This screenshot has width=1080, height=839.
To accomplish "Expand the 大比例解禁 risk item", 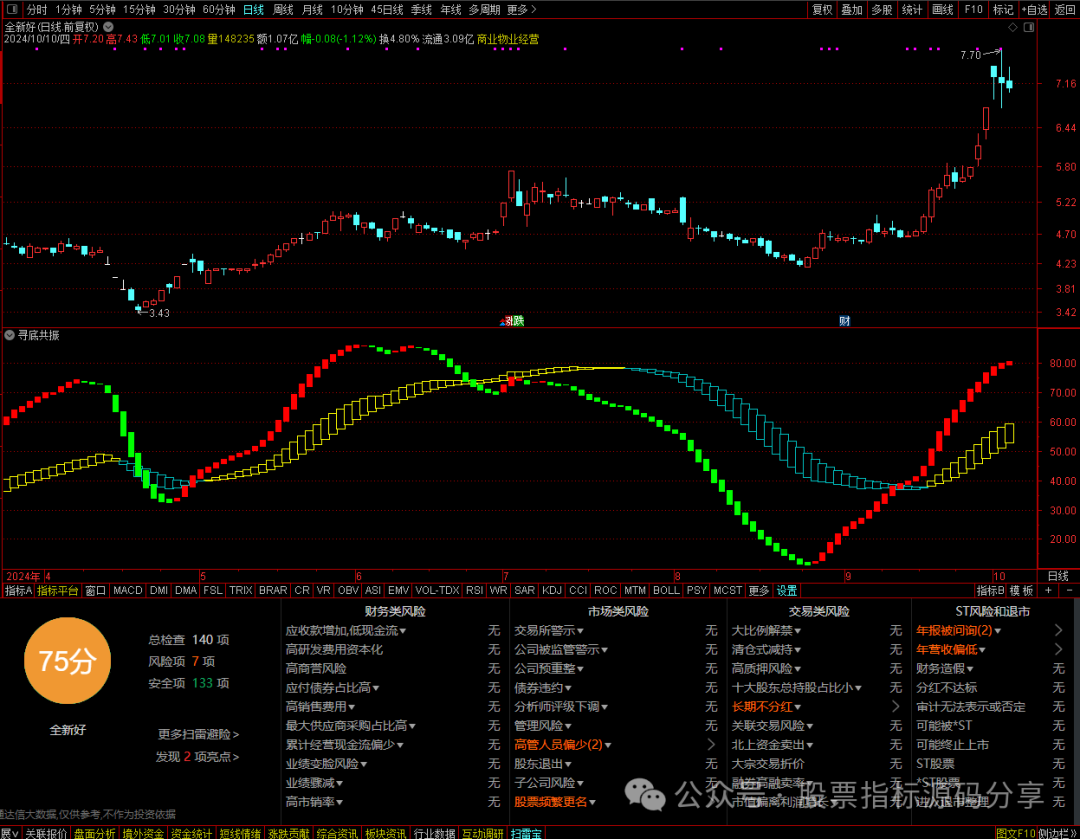I will pos(766,630).
